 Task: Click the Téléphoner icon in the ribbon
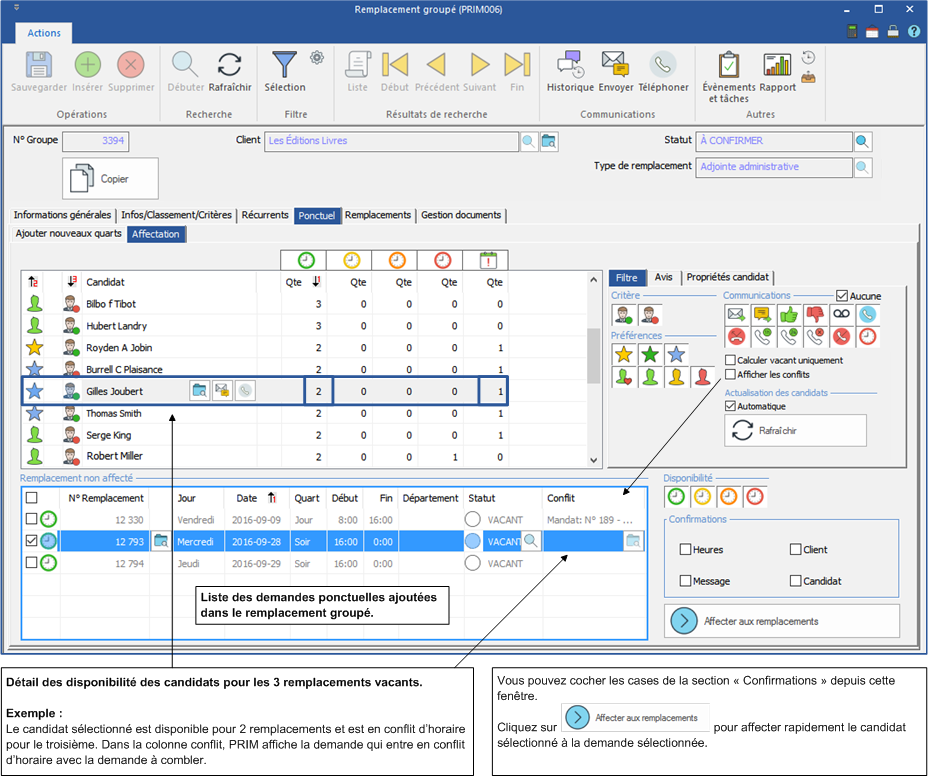click(663, 65)
